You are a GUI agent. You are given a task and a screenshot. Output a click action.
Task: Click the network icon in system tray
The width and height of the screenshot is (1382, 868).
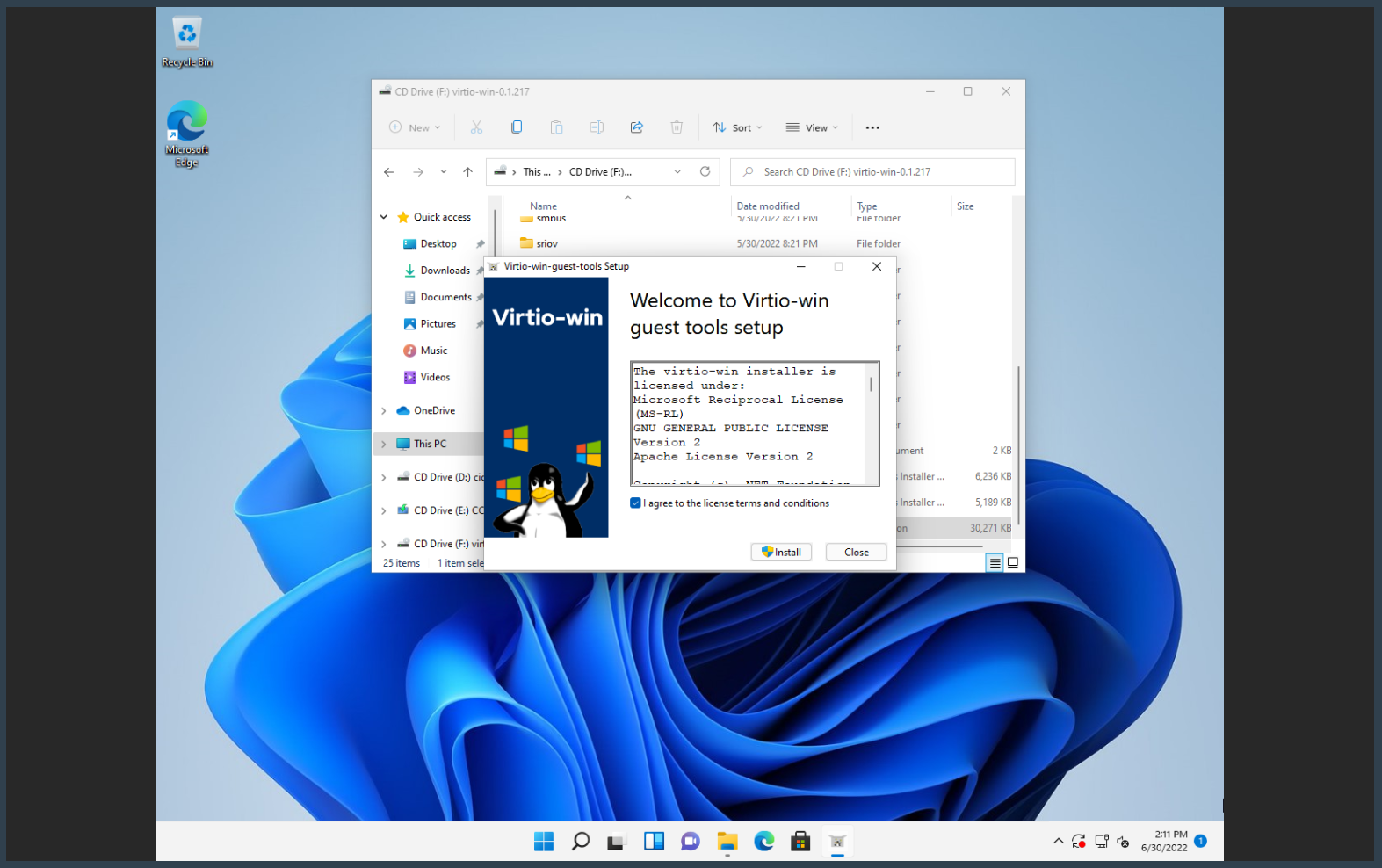1101,842
